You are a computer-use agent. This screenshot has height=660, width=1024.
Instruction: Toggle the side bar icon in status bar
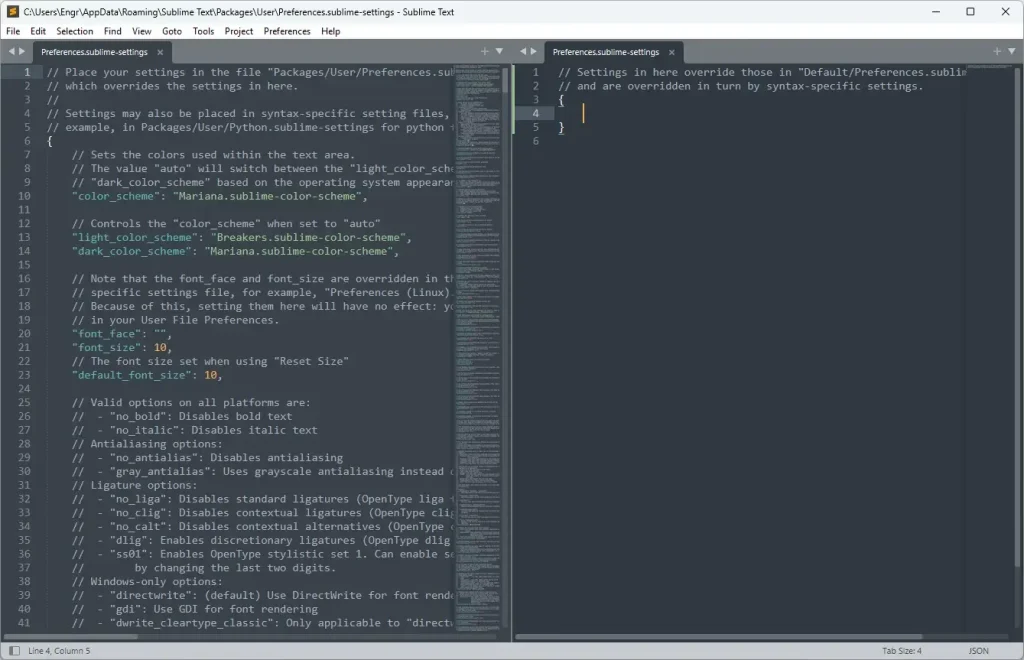pyautogui.click(x=14, y=650)
